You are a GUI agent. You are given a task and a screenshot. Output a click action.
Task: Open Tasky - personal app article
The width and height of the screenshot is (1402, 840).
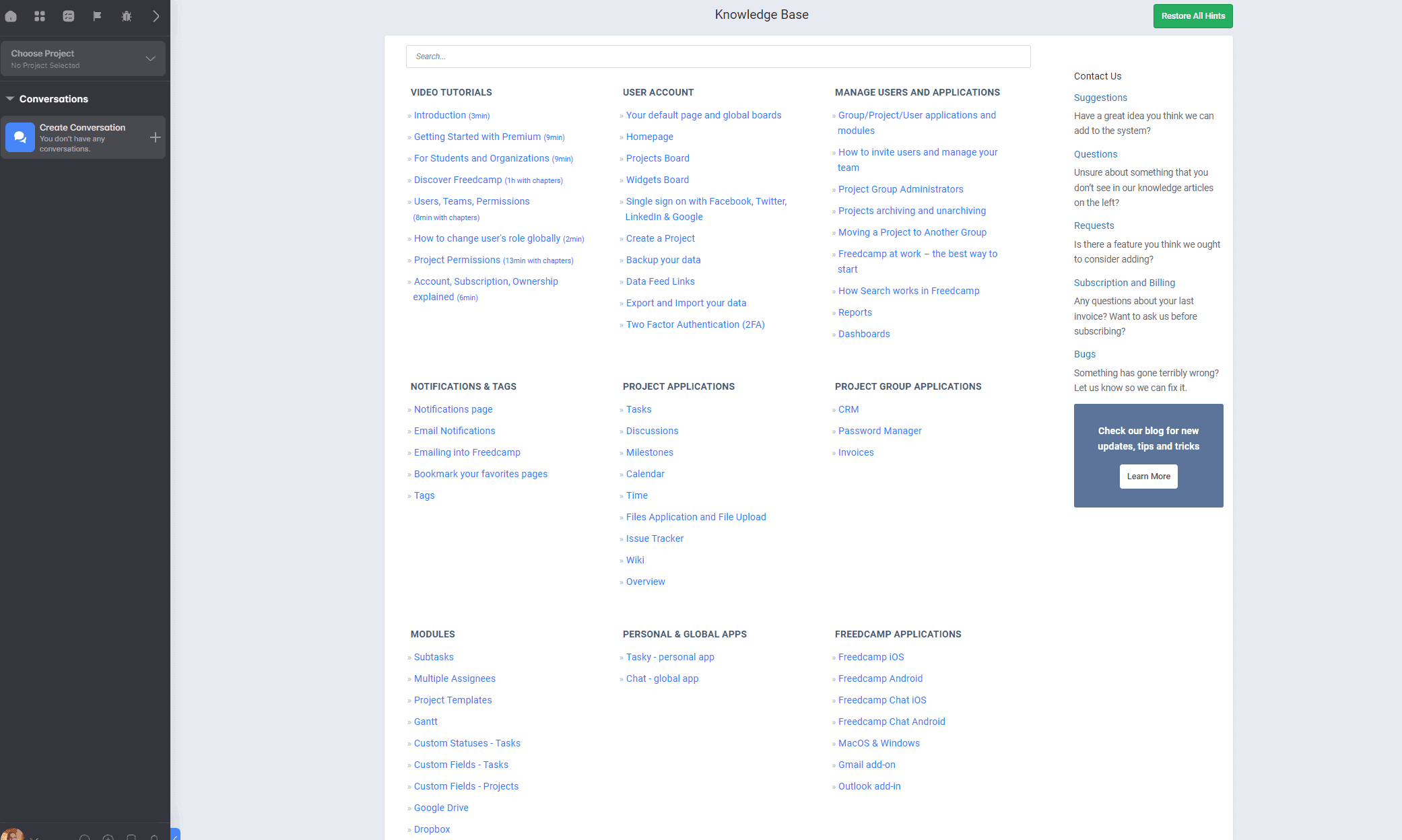click(670, 658)
